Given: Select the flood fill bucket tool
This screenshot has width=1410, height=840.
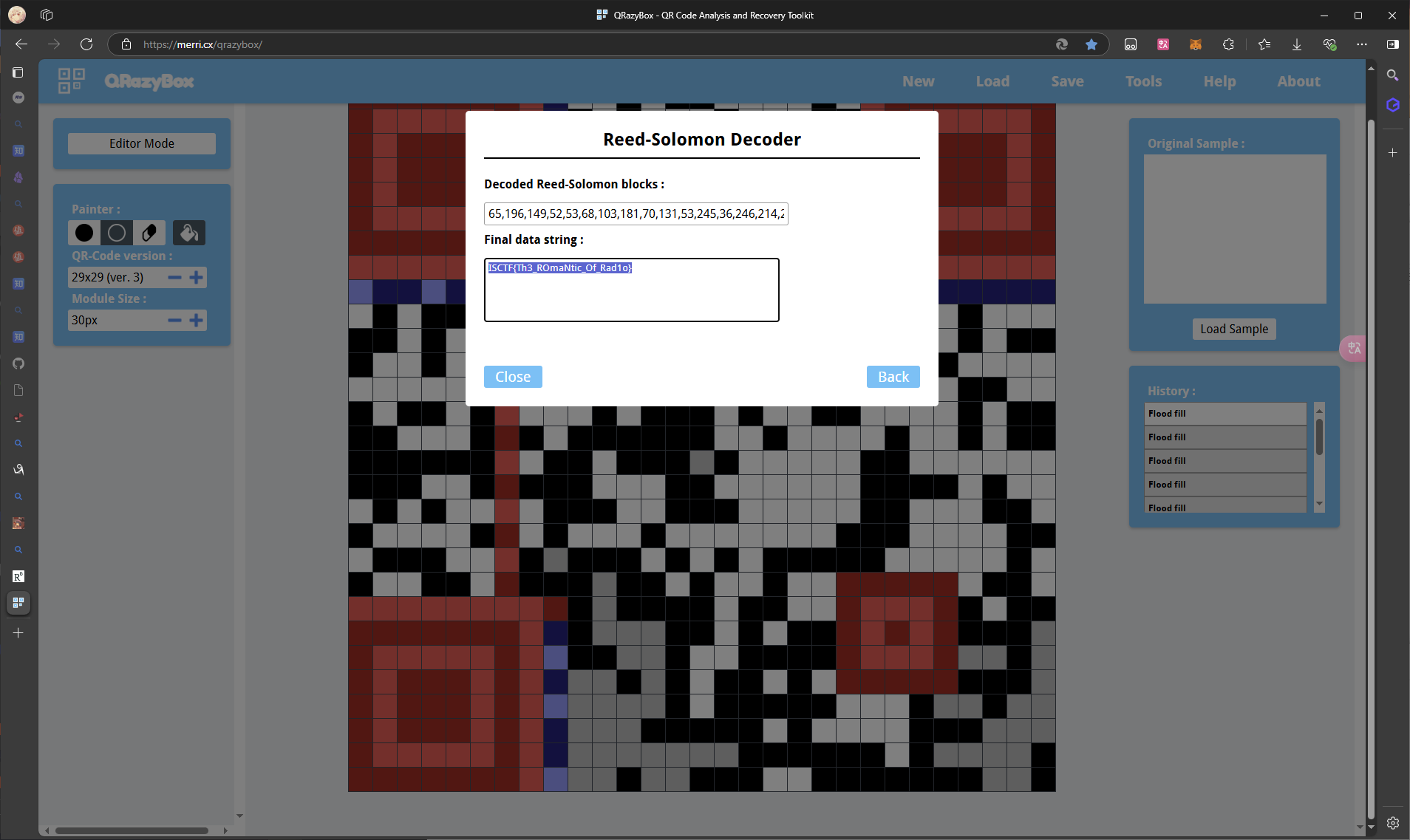Looking at the screenshot, I should click(x=189, y=233).
